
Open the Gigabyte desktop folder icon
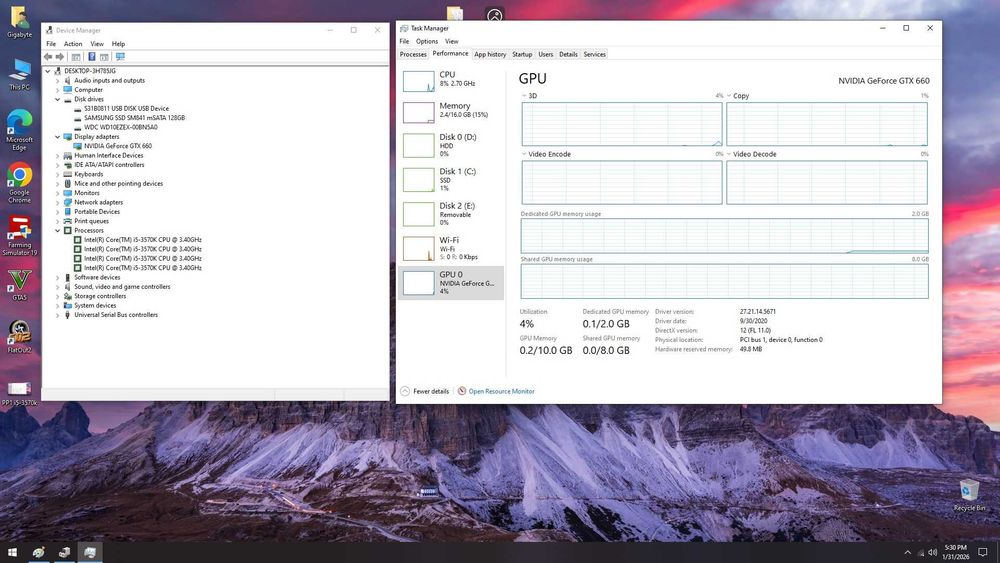[x=19, y=22]
